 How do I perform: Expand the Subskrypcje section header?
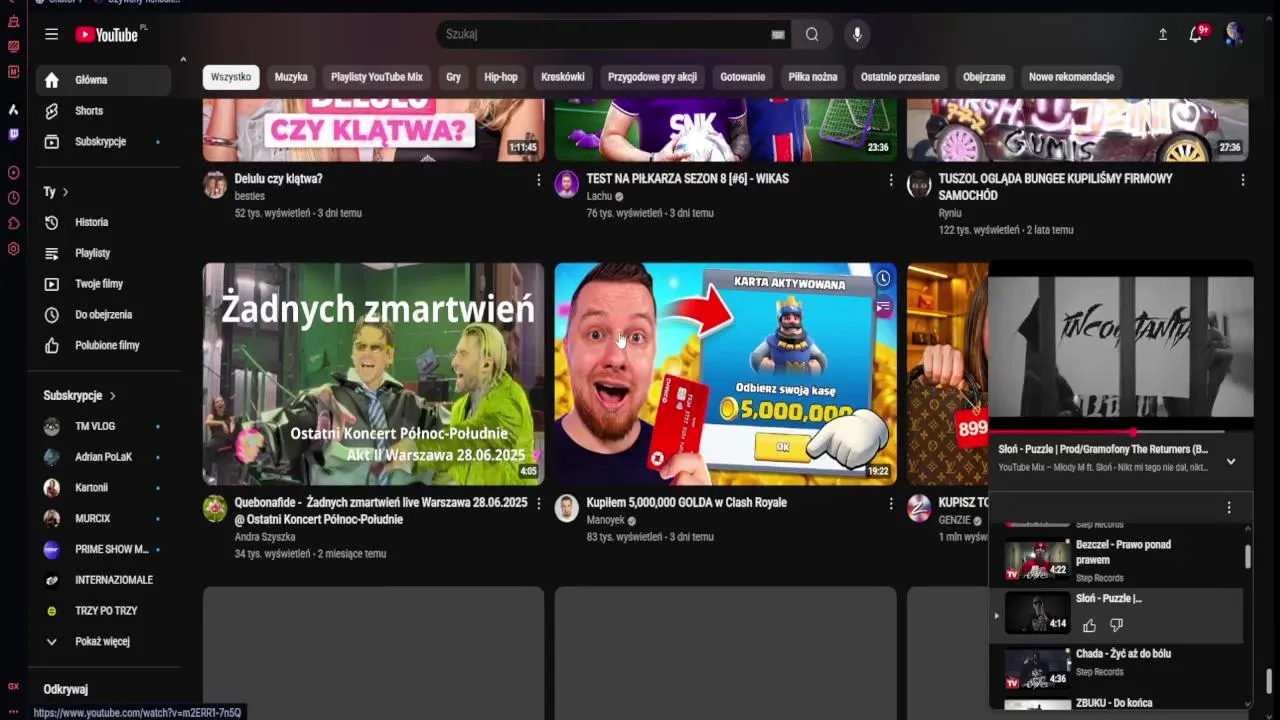(x=80, y=396)
